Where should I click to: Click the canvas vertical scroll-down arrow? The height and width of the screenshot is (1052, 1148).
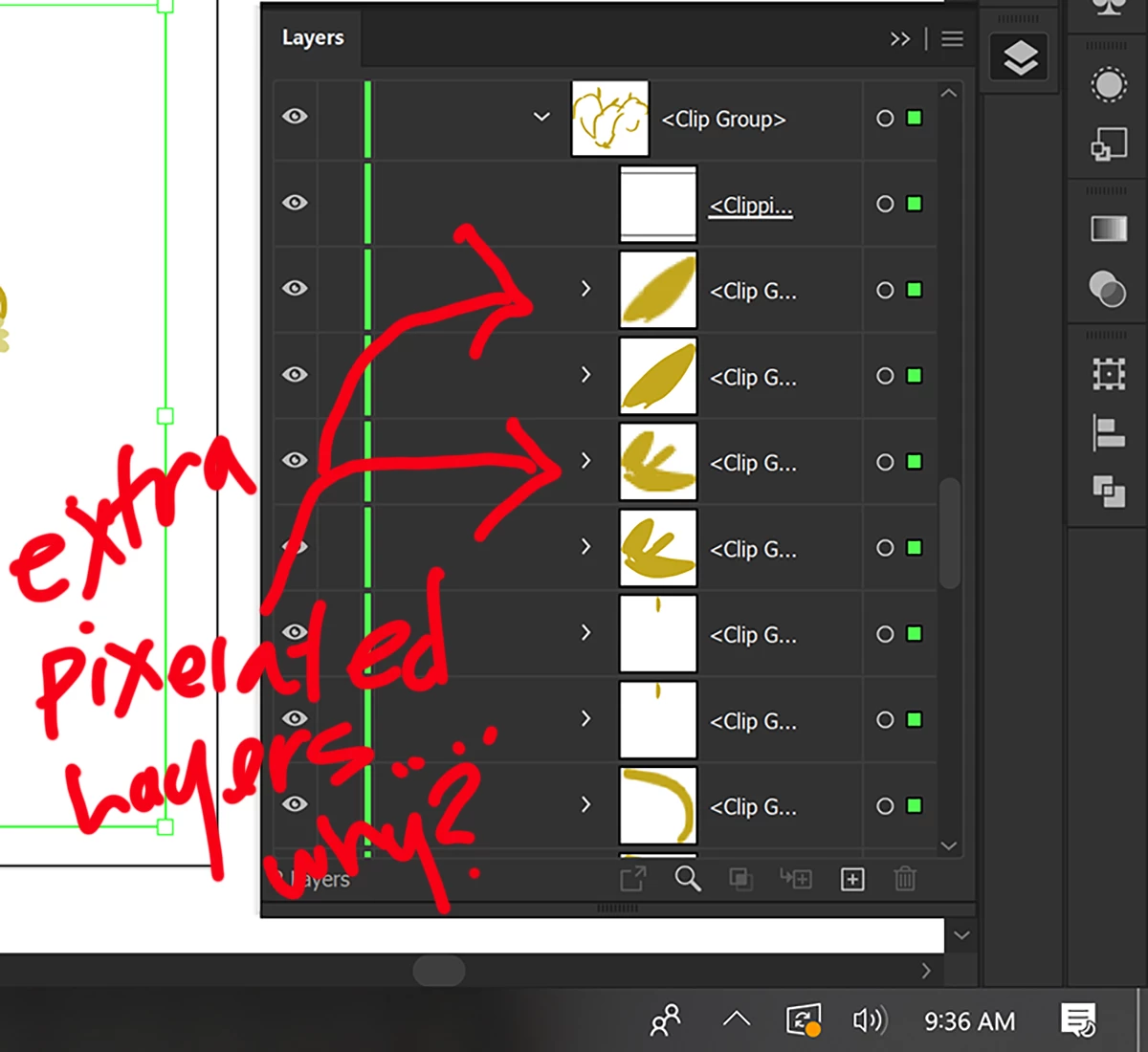tap(961, 935)
